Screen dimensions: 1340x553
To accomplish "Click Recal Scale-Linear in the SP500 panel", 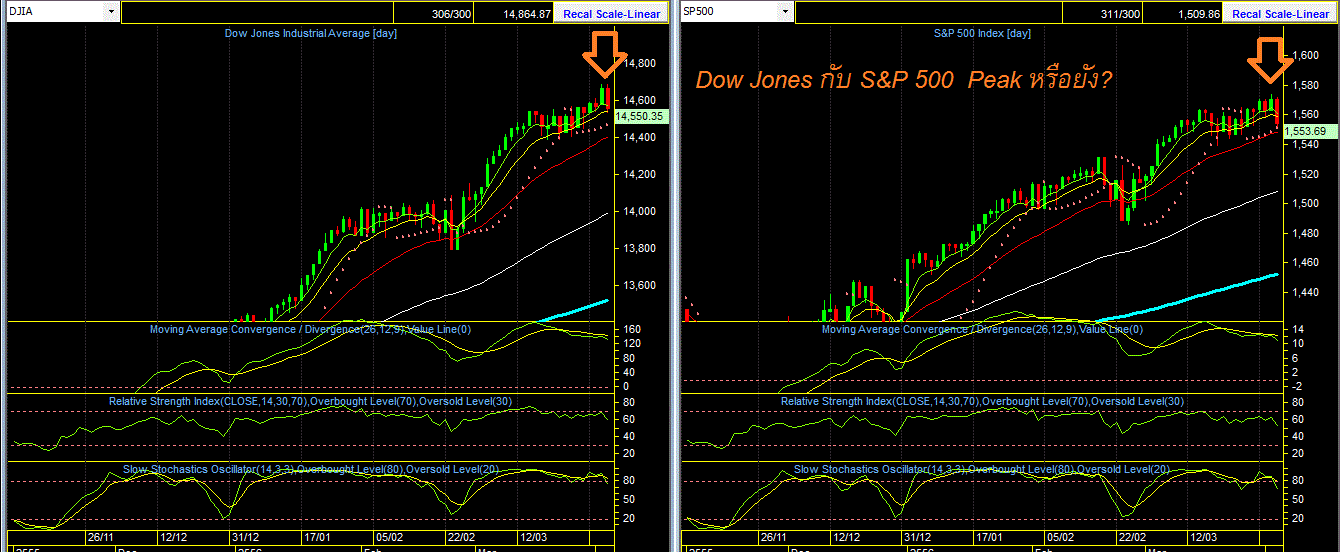I will point(1281,14).
